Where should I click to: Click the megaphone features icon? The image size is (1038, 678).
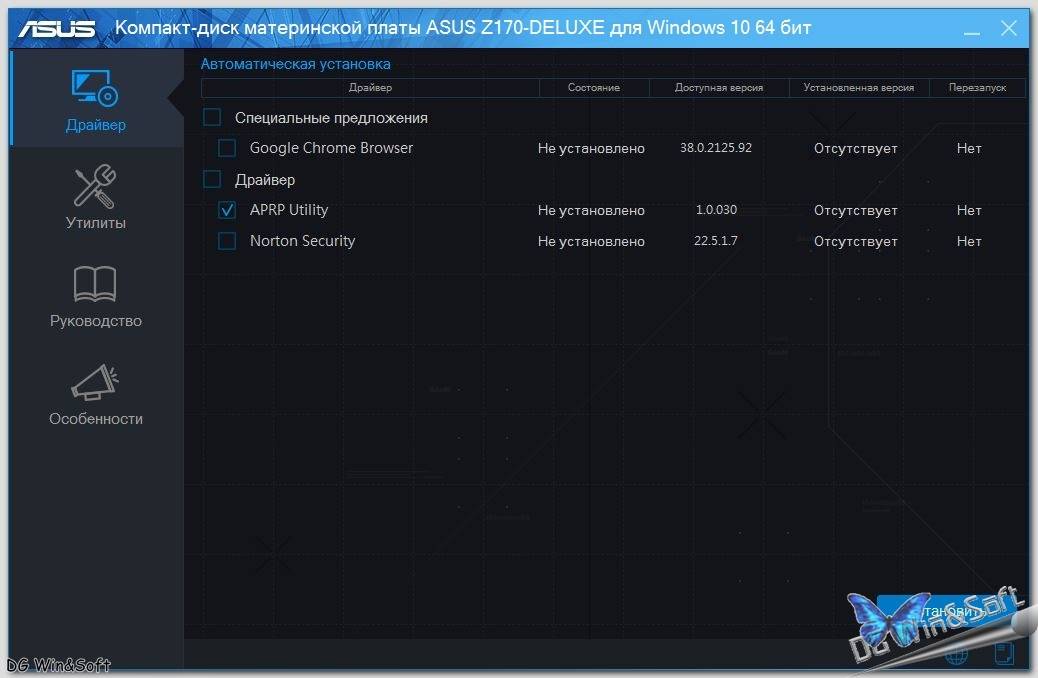click(x=95, y=382)
